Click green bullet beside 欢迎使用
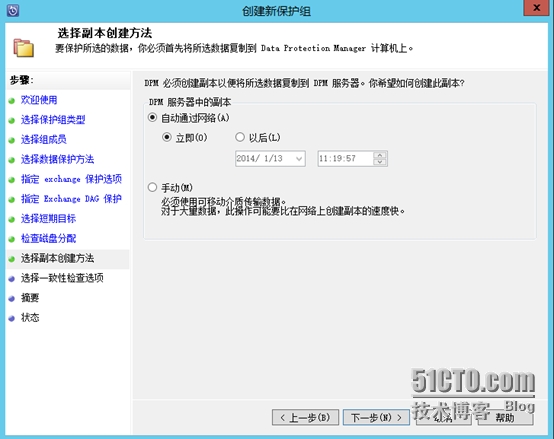Screen dimensions: 554x439 pyautogui.click(x=12, y=101)
